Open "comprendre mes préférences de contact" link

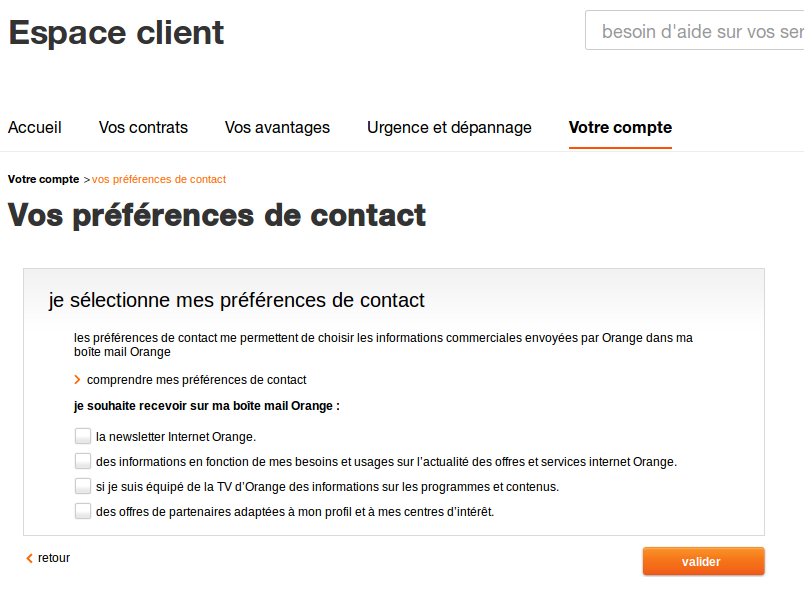pyautogui.click(x=196, y=380)
